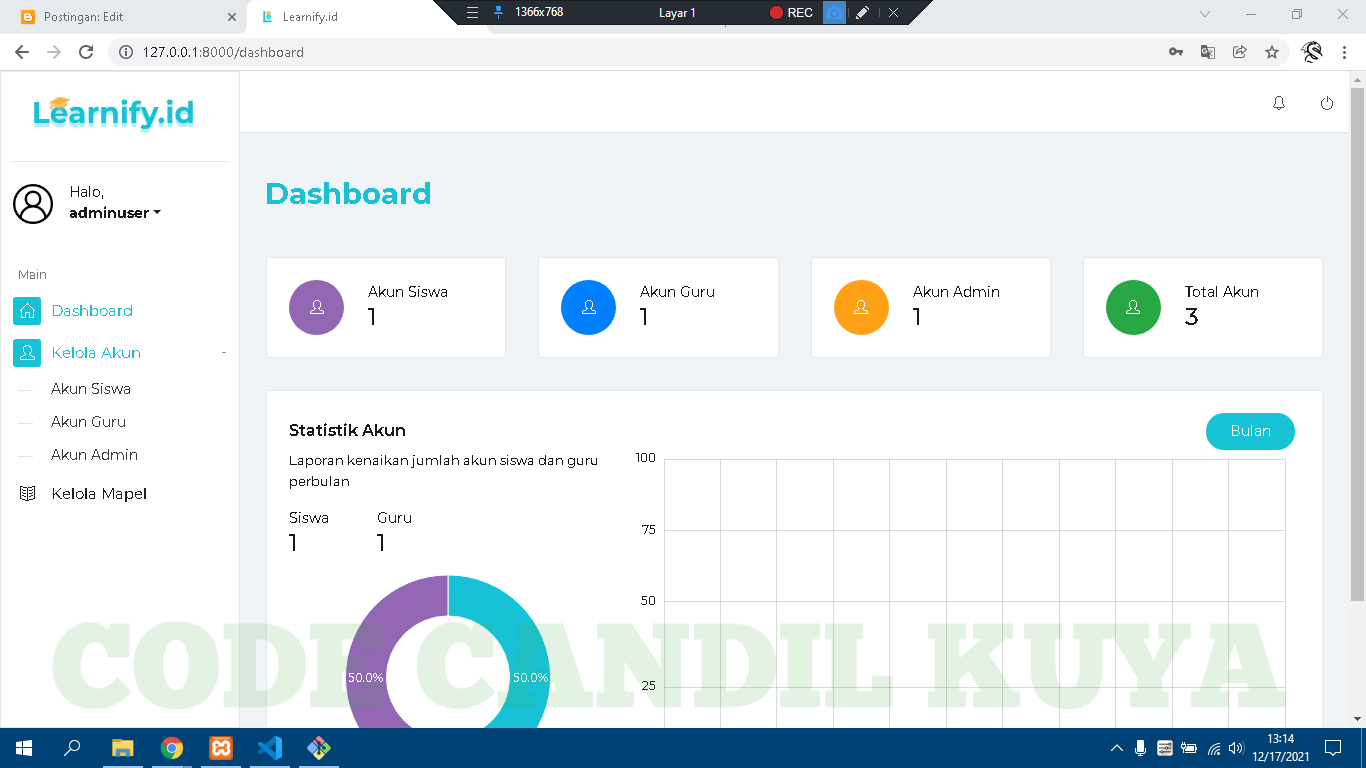Reload the page with refresh icon
The height and width of the screenshot is (768, 1366).
[86, 52]
